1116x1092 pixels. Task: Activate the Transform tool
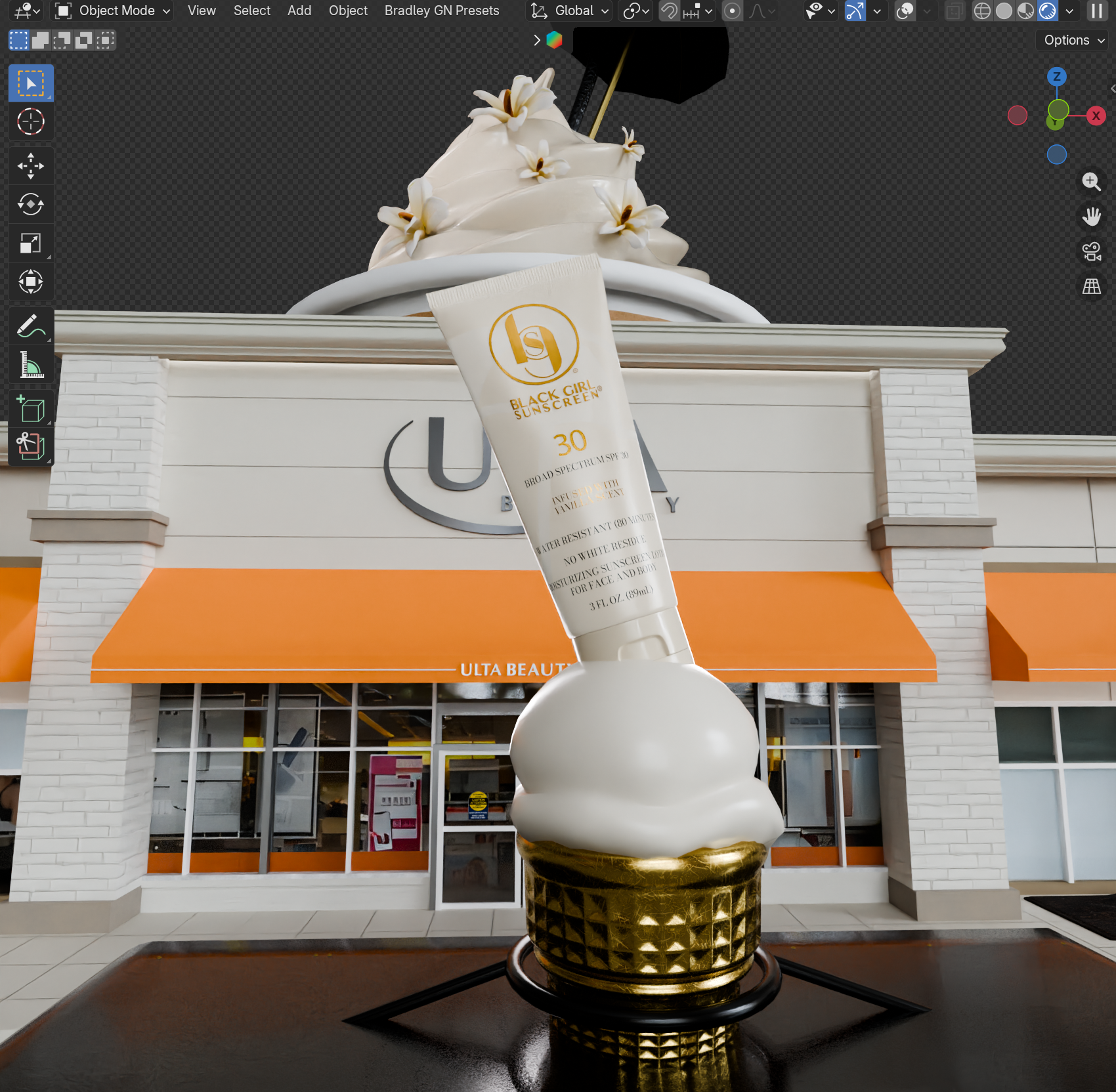click(x=30, y=282)
